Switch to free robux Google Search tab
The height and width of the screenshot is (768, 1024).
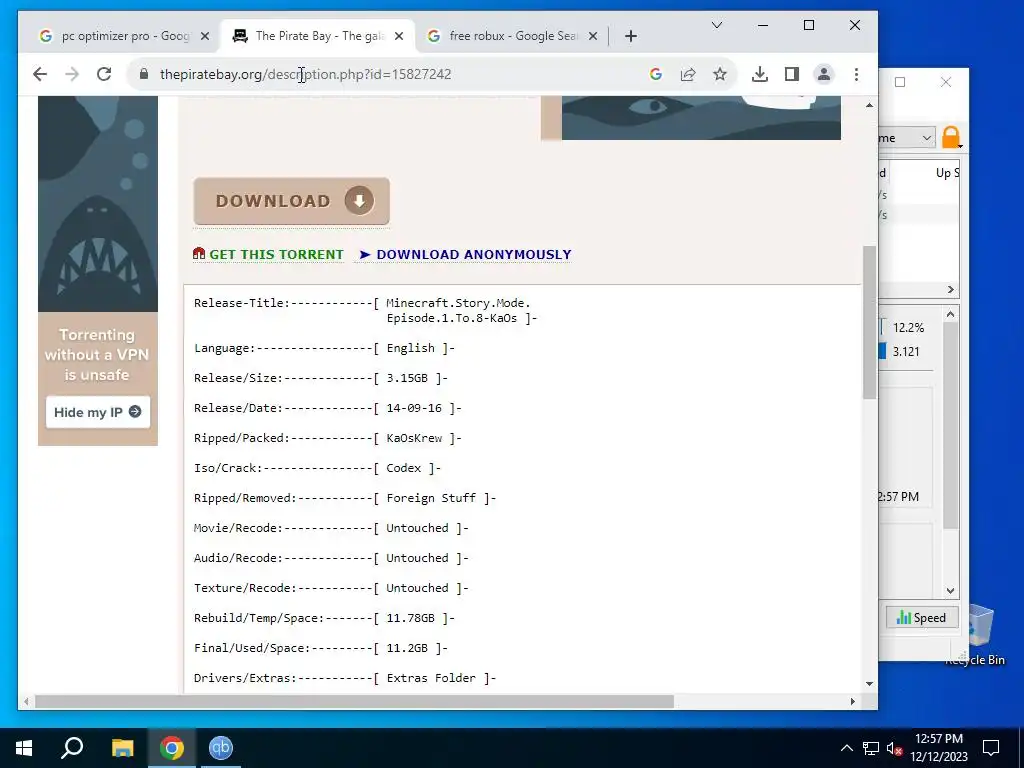513,36
